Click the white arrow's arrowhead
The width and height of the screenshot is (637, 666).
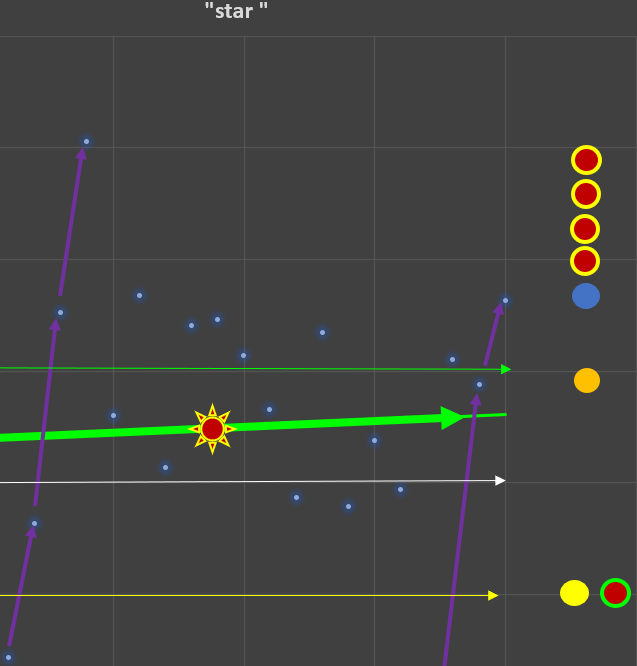coord(500,480)
